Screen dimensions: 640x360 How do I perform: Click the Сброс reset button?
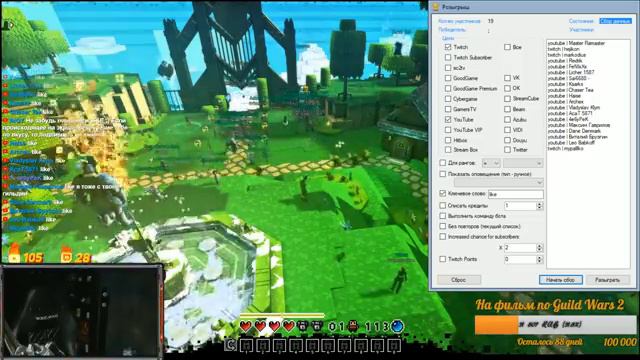(x=459, y=280)
